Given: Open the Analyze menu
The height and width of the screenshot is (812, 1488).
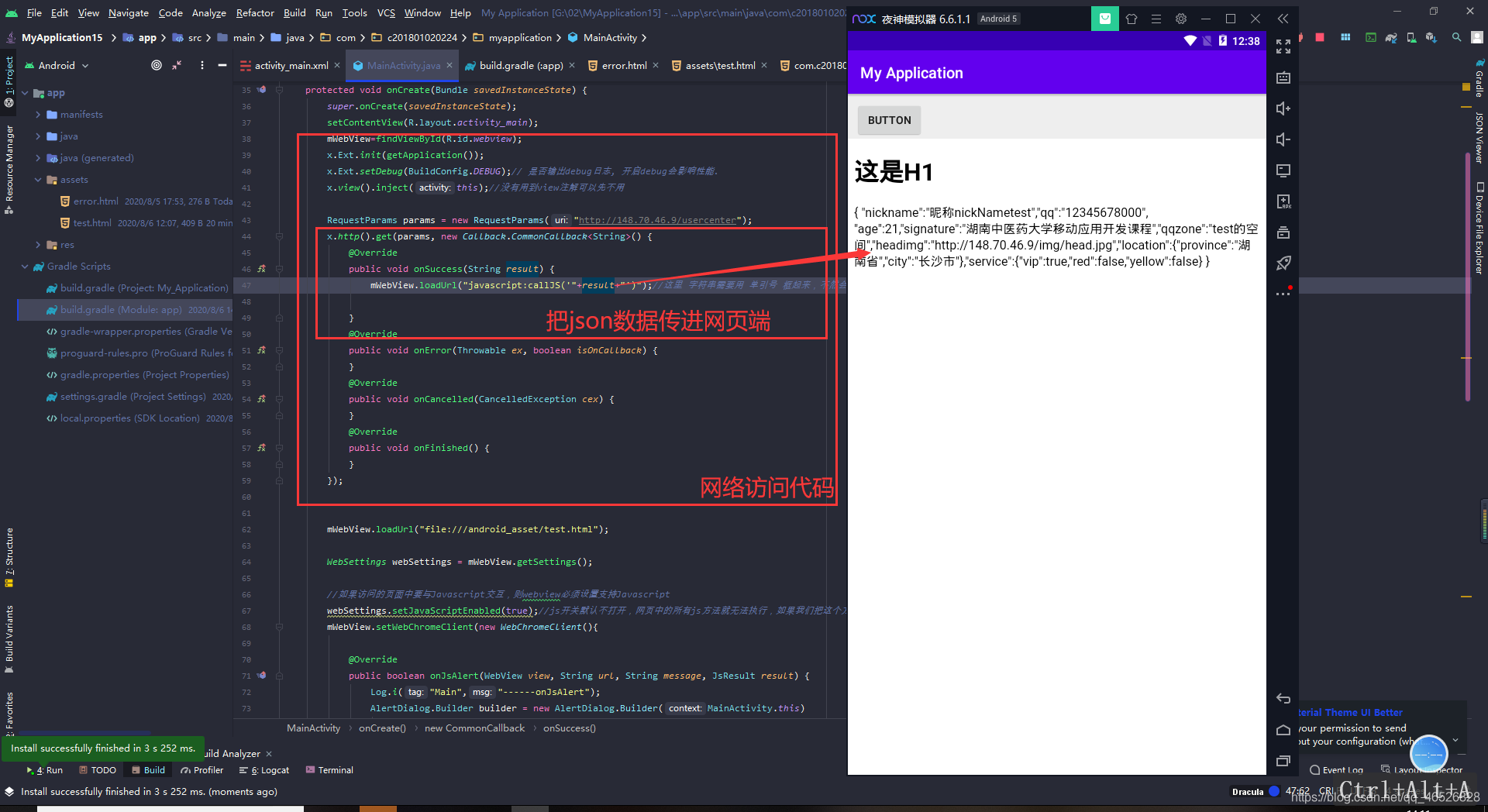Looking at the screenshot, I should tap(209, 12).
